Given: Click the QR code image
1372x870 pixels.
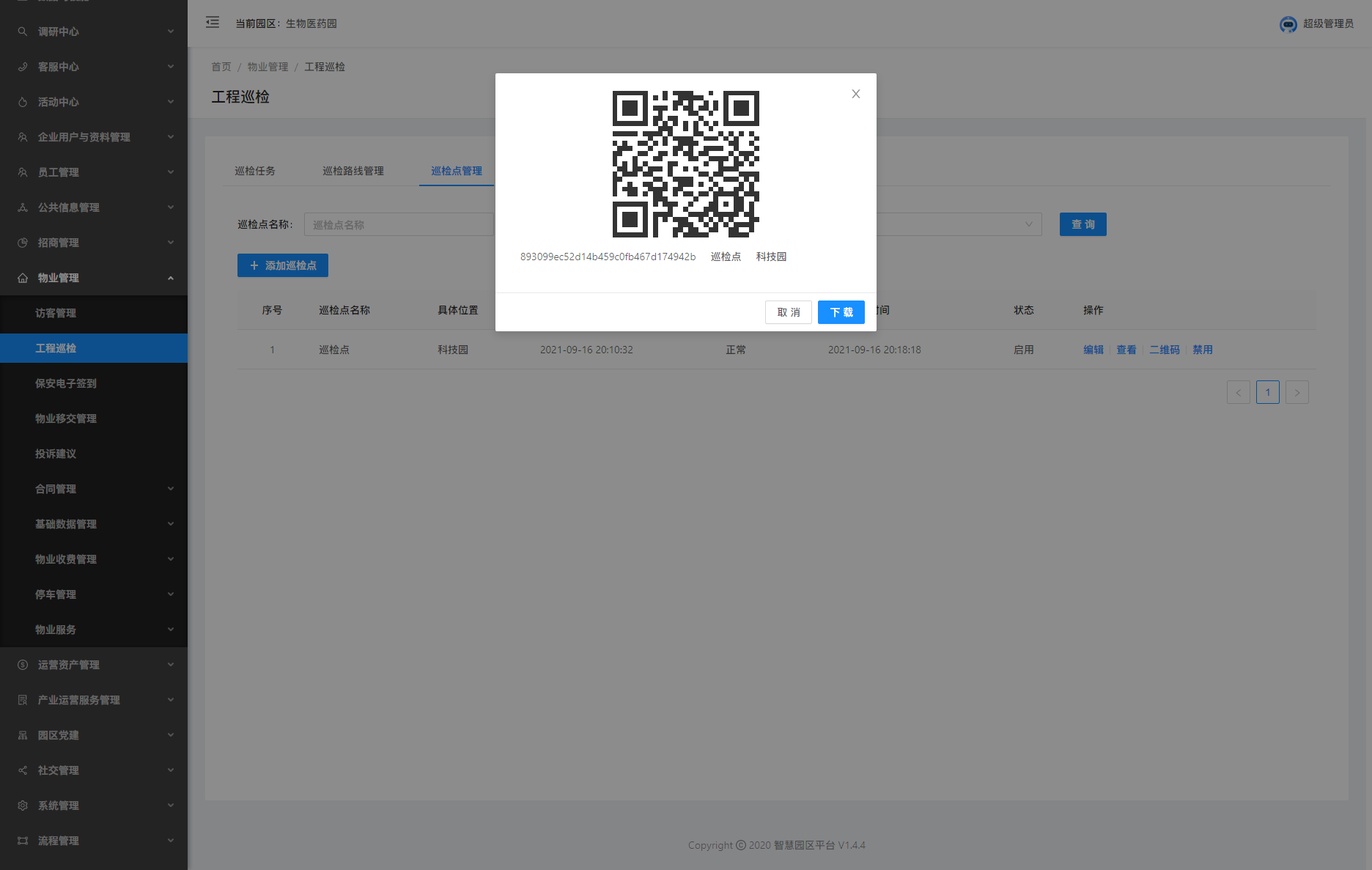Looking at the screenshot, I should [x=686, y=164].
